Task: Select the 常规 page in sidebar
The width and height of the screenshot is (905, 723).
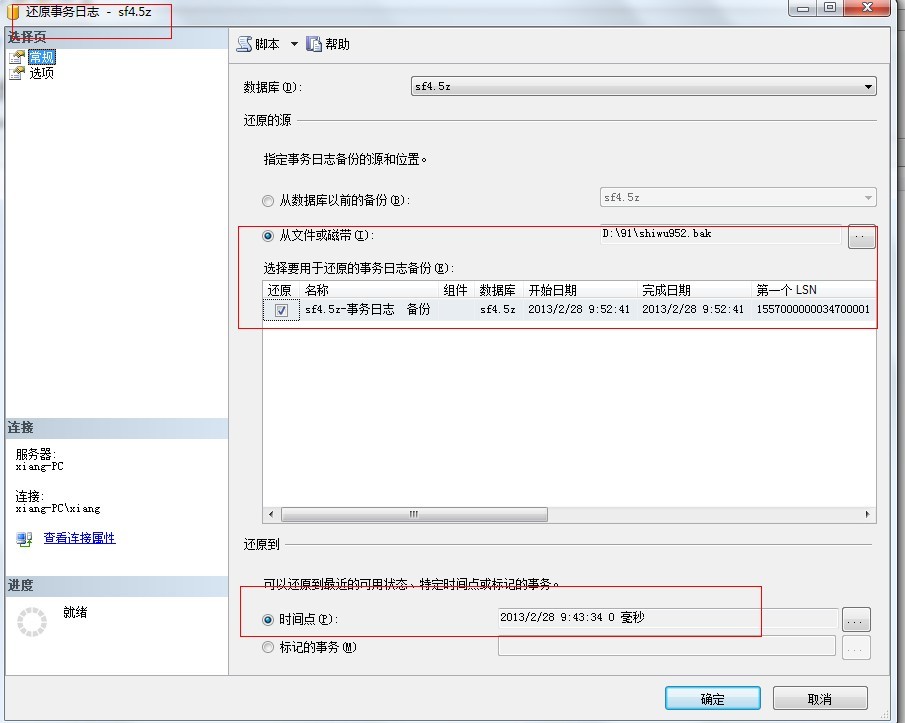Action: point(42,57)
